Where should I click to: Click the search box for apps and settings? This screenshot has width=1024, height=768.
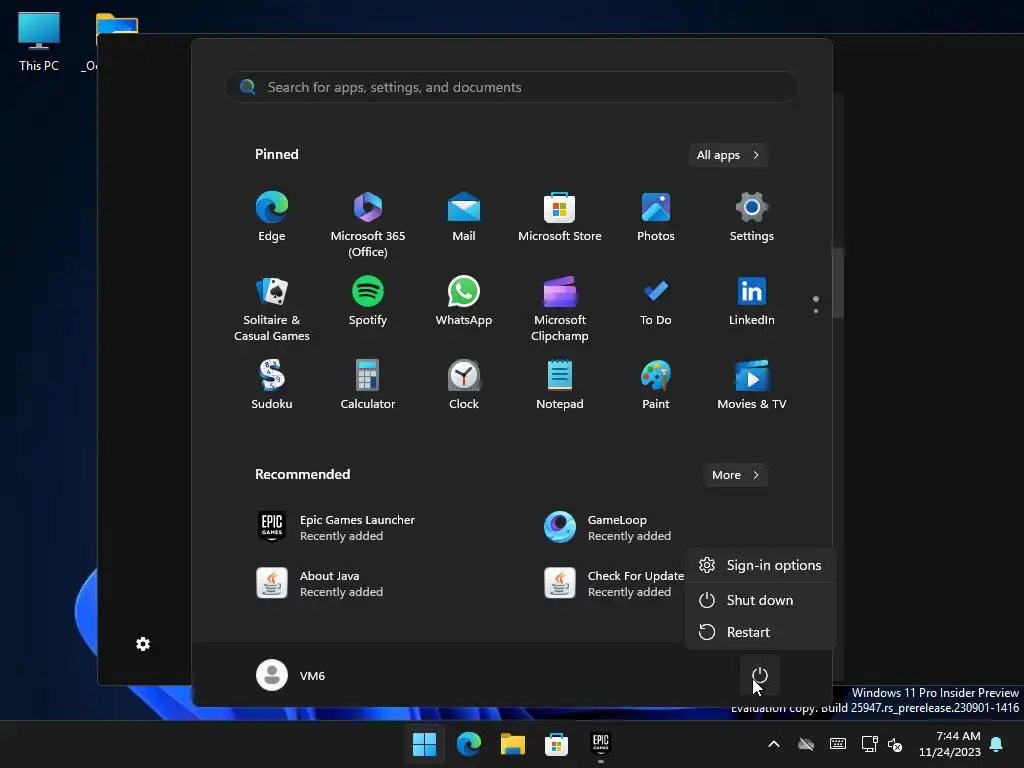coord(512,87)
